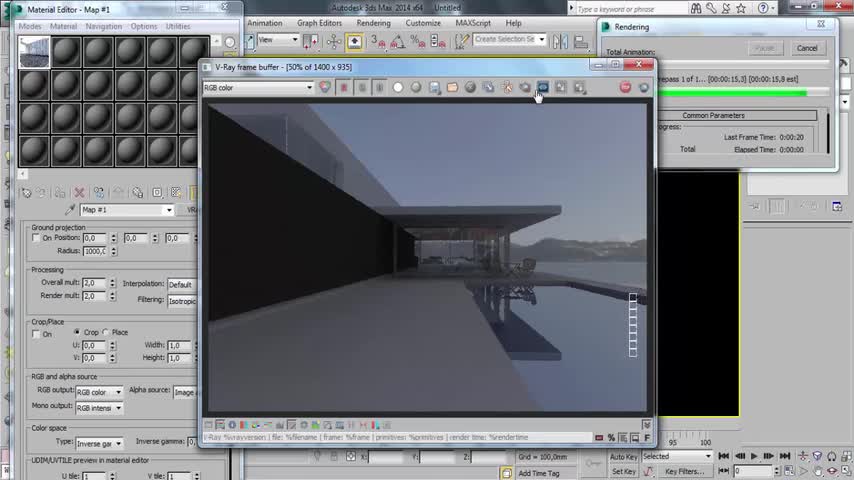The image size is (854, 480).
Task: Select the first material sample slot
Action: pos(34,52)
